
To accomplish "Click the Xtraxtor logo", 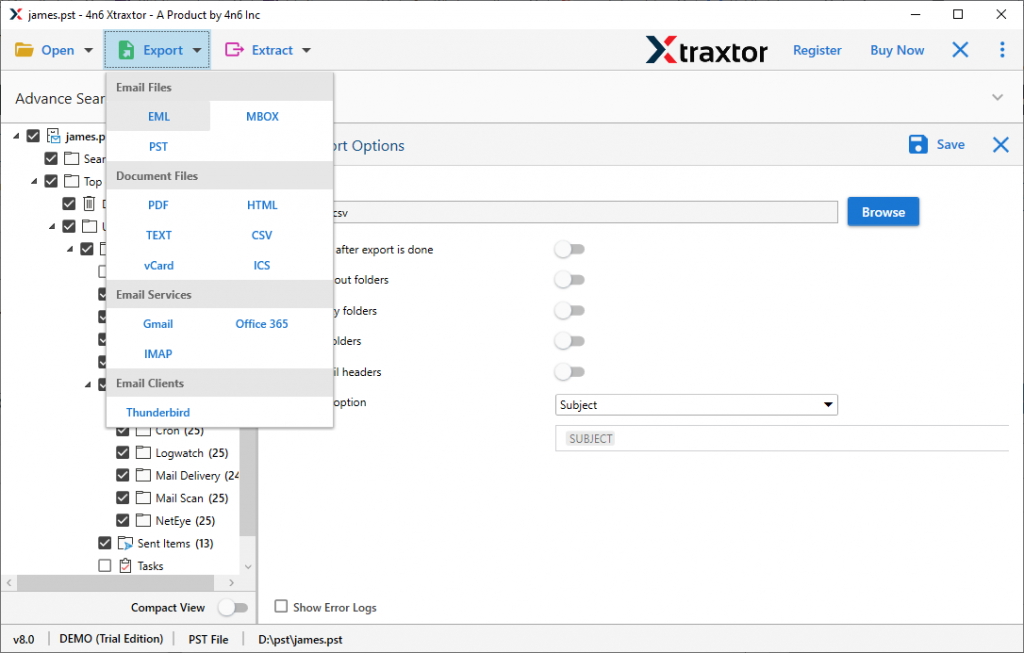I will coord(706,49).
